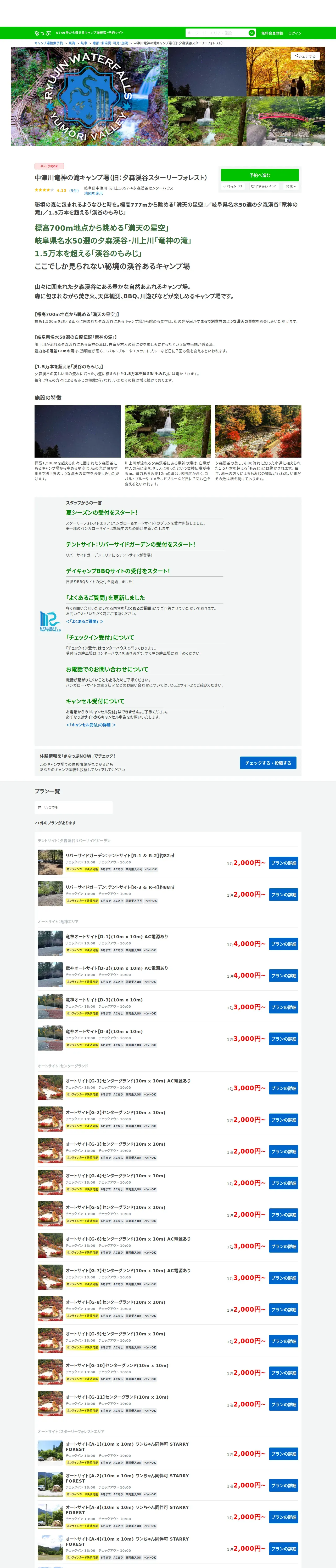Open plan title オートサイト[G-8]センターグランド
The height and width of the screenshot is (1568, 336).
115,1302
